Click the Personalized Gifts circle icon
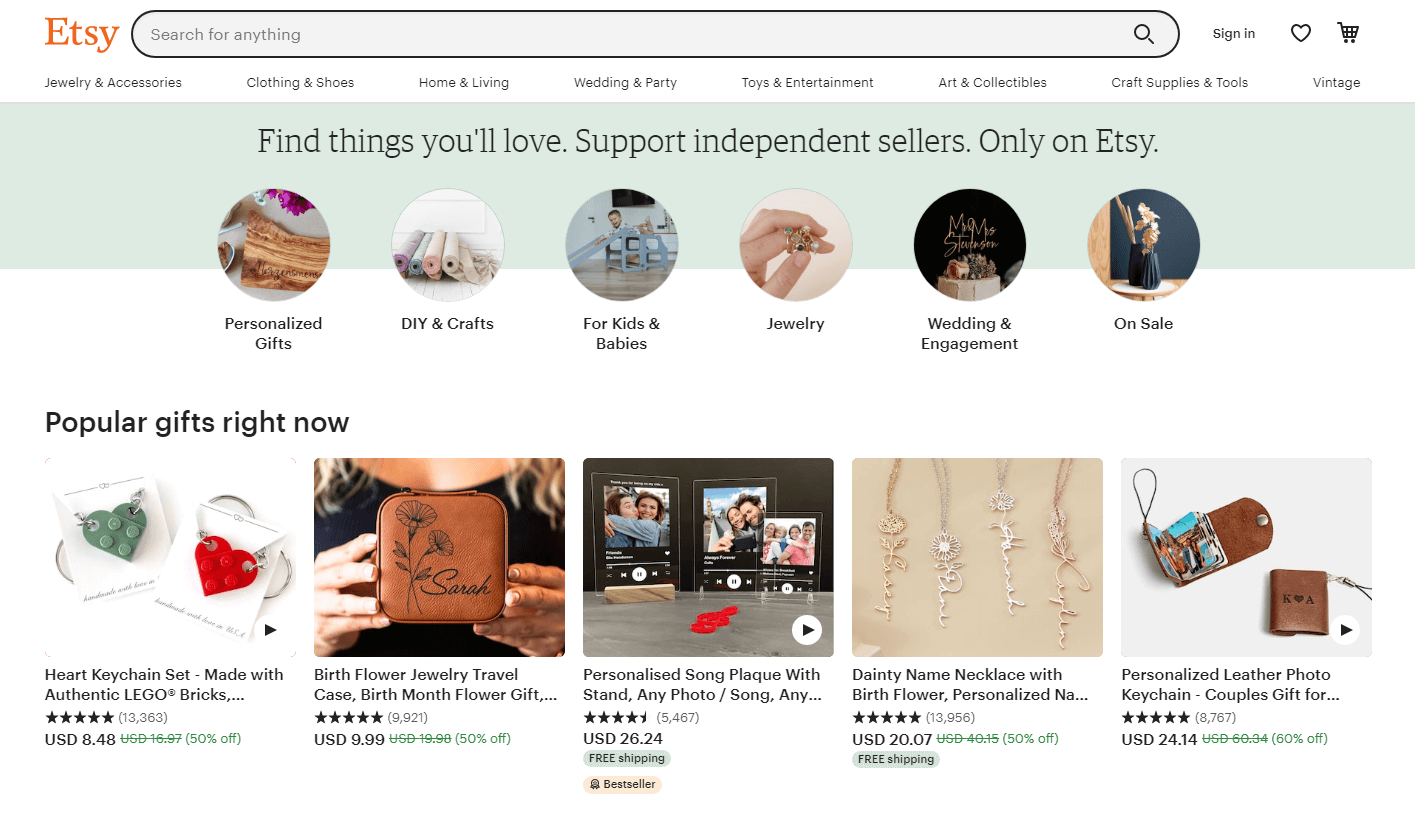Viewport: 1415px width, 831px height. 273,245
